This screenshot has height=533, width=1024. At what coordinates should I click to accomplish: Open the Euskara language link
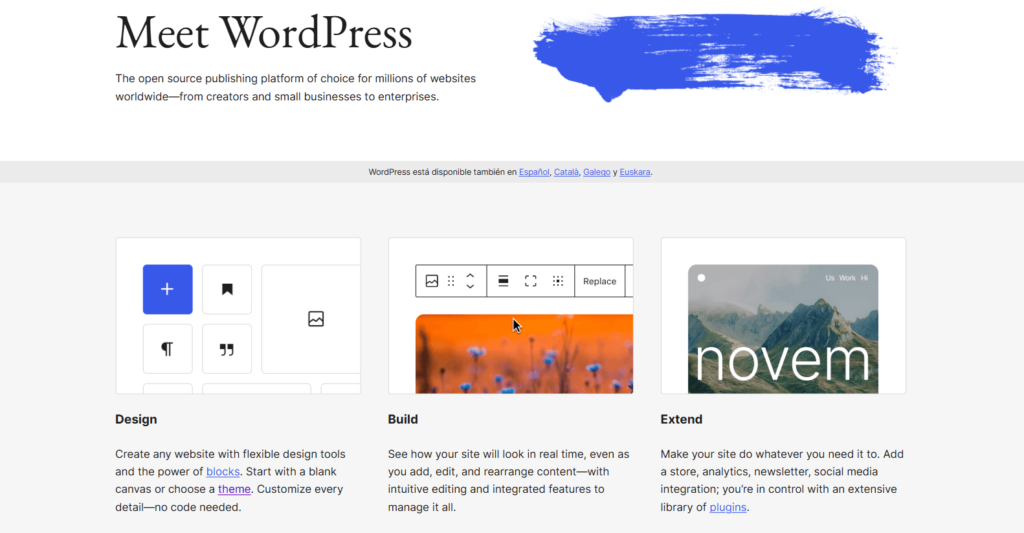pyautogui.click(x=635, y=172)
